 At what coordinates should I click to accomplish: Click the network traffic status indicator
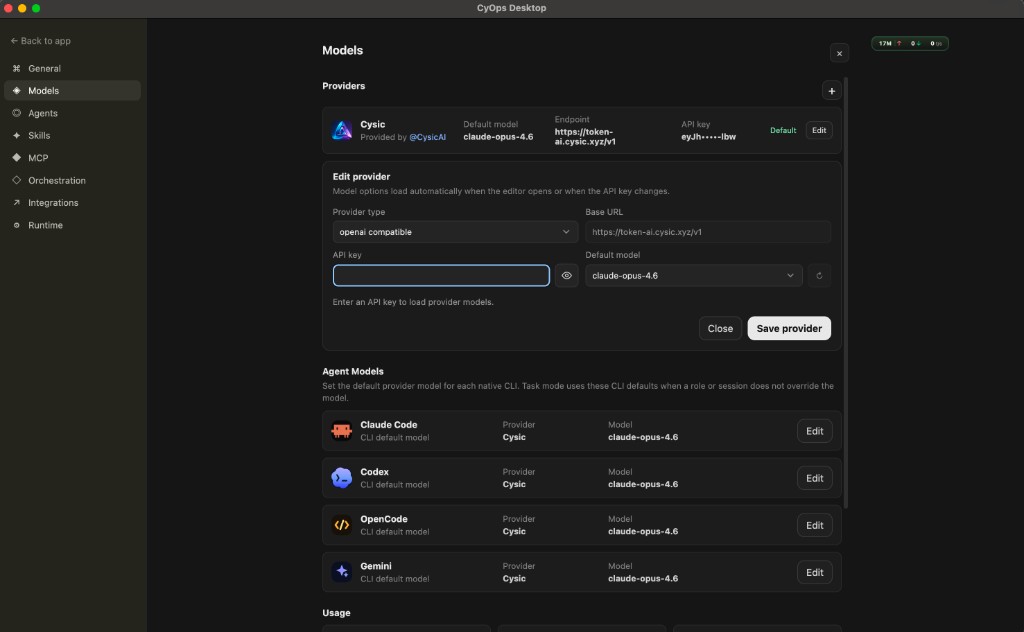click(x=910, y=43)
